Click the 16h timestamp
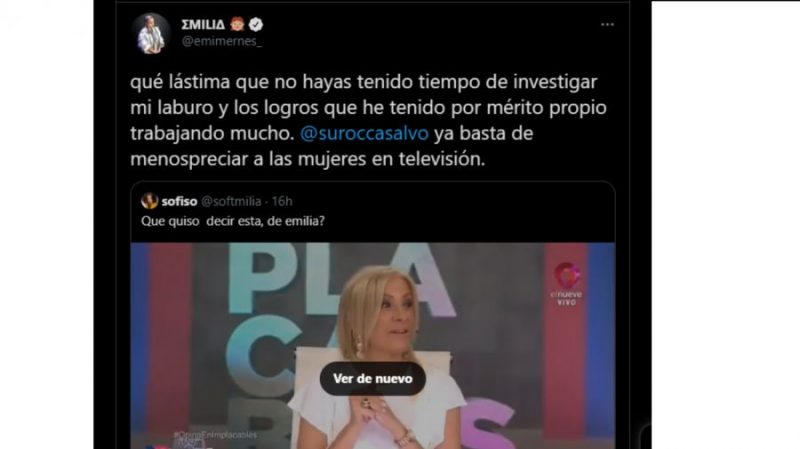The image size is (800, 449). [282, 202]
